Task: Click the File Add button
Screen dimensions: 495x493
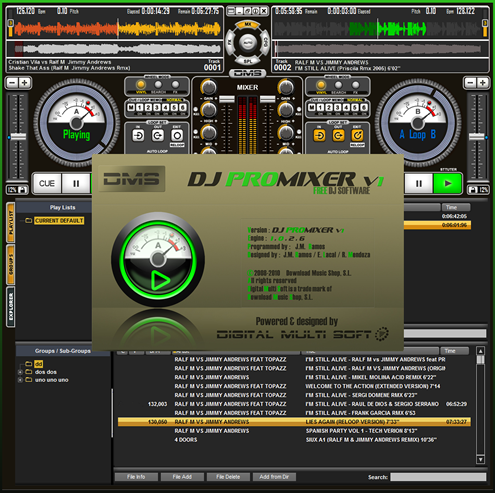Action: 182,477
